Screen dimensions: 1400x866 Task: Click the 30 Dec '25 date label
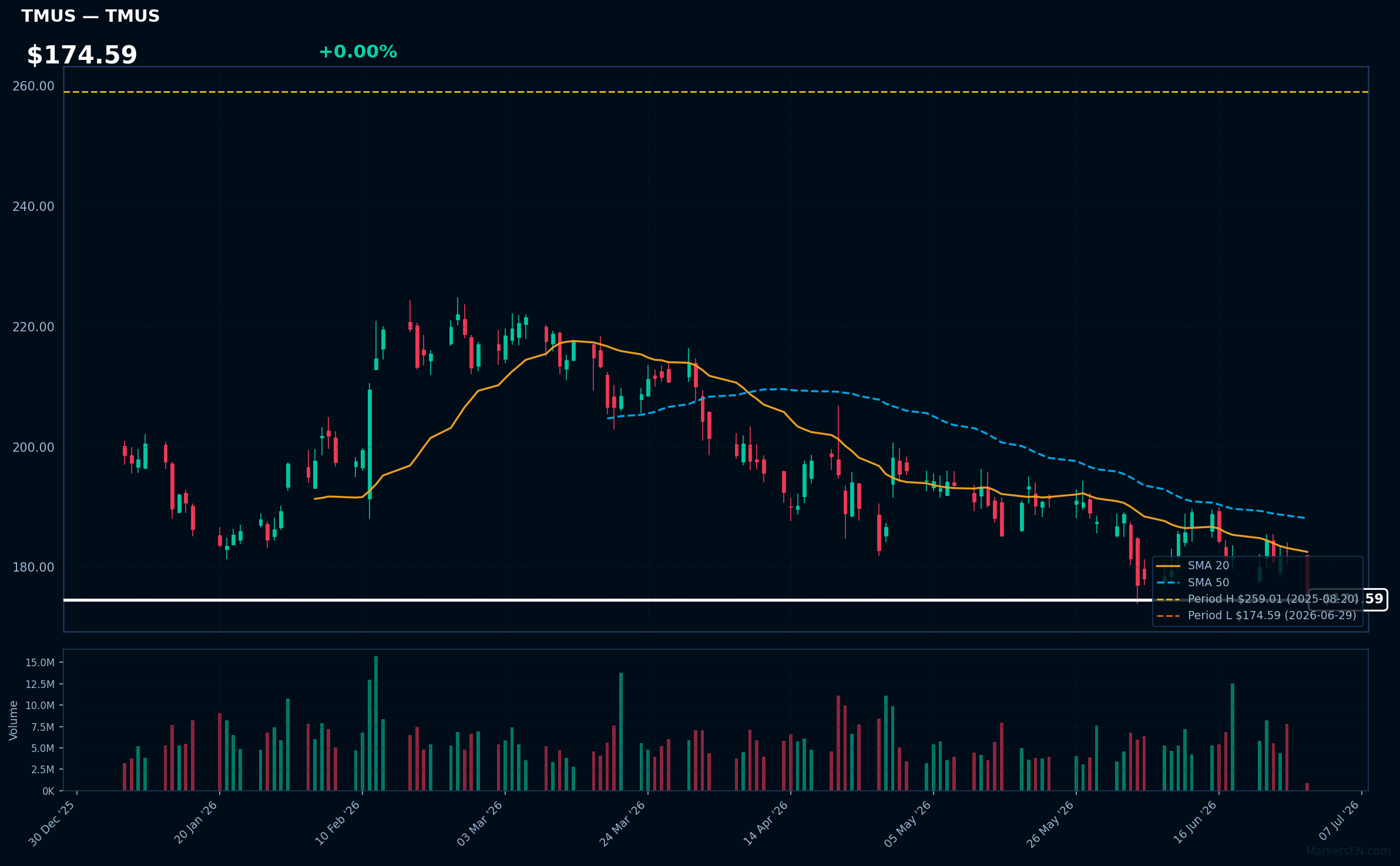pyautogui.click(x=52, y=823)
